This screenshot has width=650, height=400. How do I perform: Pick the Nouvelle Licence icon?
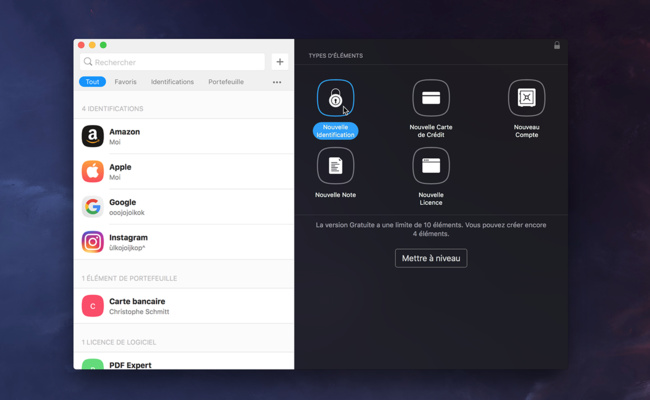coord(431,166)
